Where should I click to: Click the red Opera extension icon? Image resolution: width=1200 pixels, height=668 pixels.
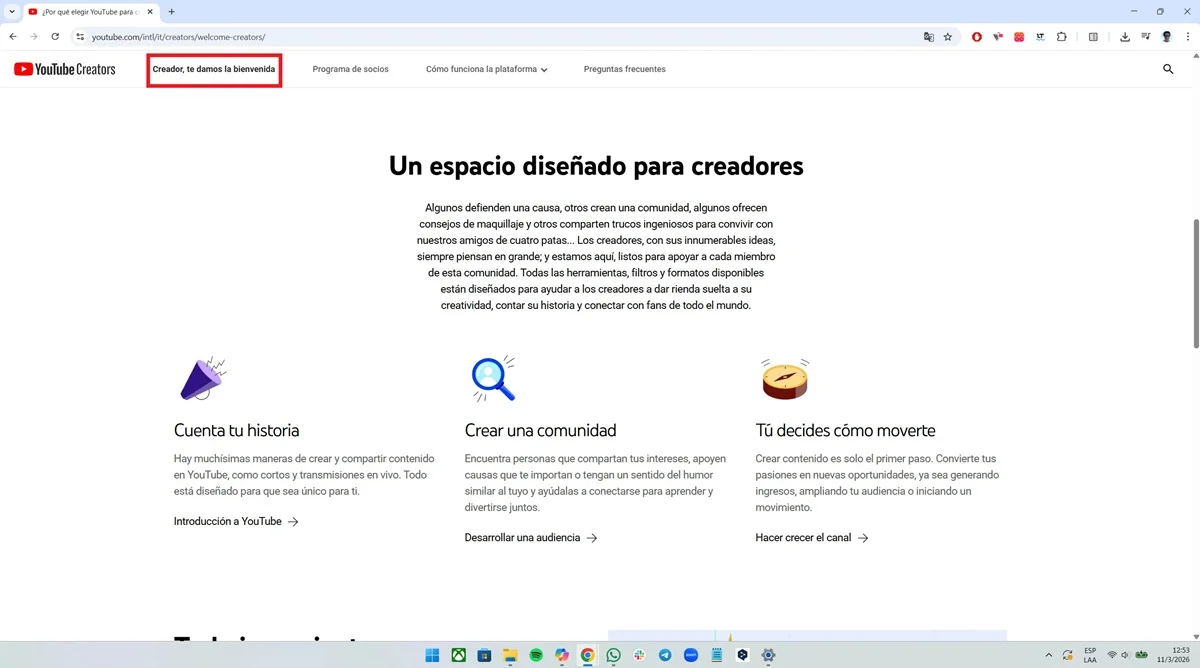pos(977,36)
